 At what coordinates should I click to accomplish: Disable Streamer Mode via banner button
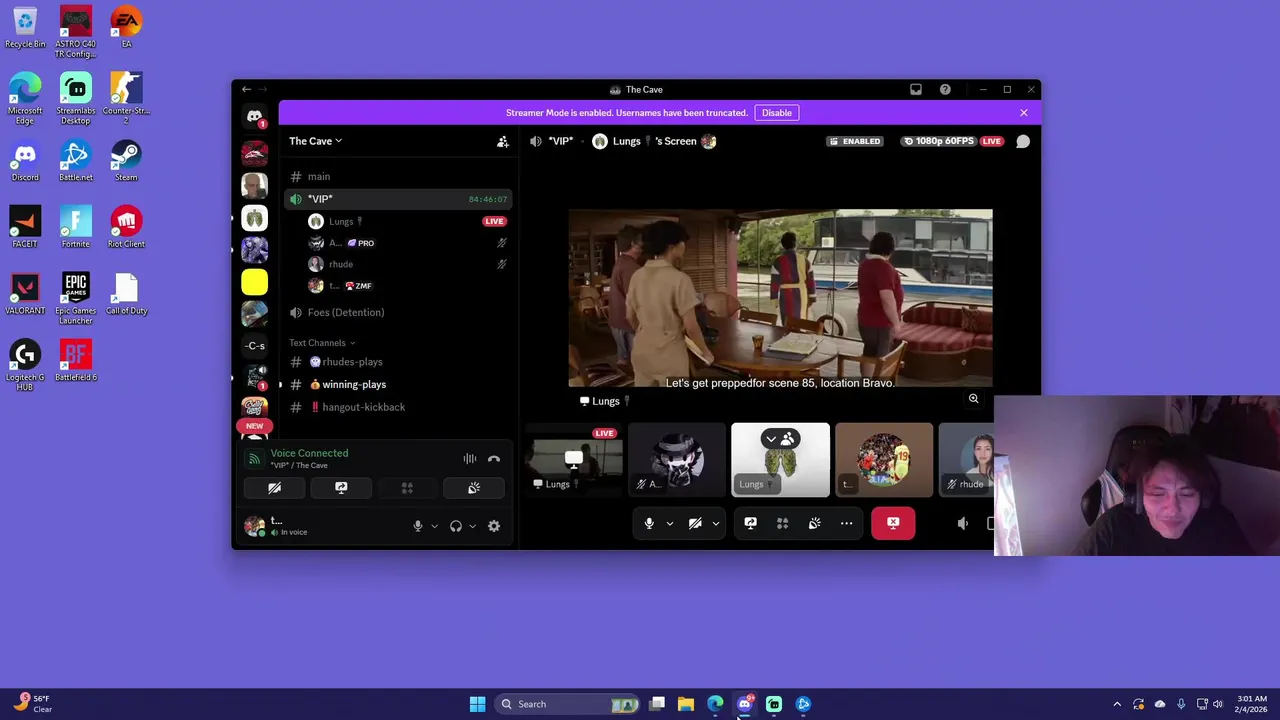[777, 113]
